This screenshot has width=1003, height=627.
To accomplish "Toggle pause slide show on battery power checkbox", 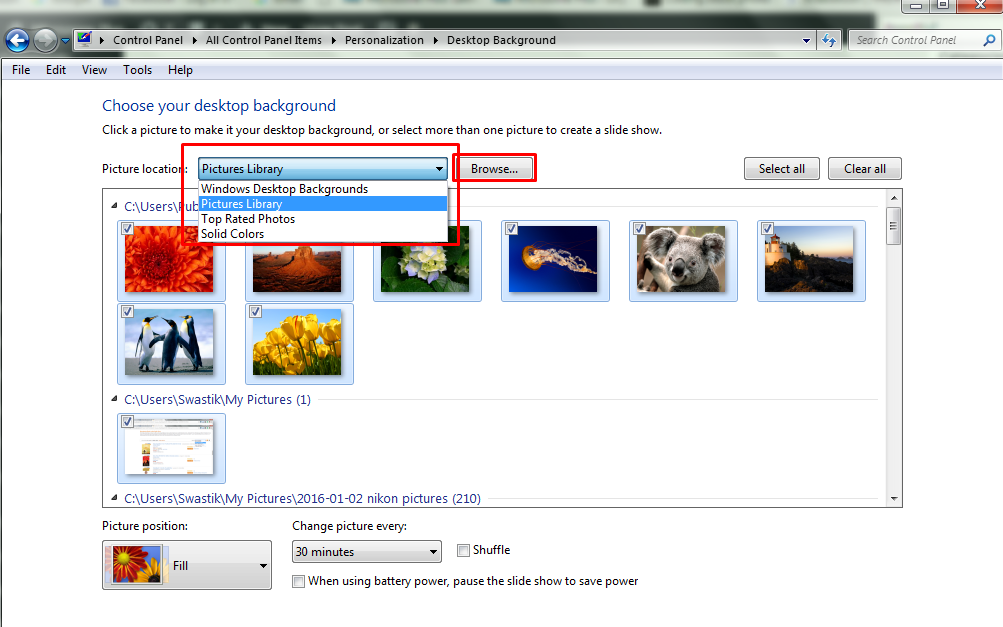I will coord(299,581).
